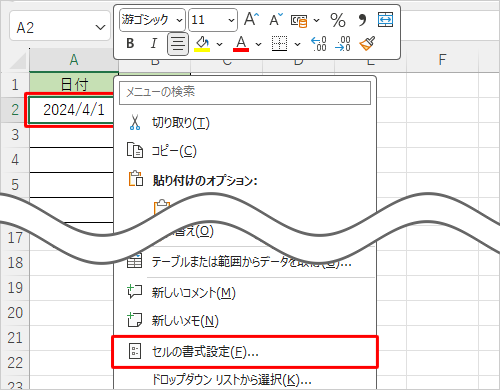
Task: Open font color dropdown arrow
Action: point(258,44)
